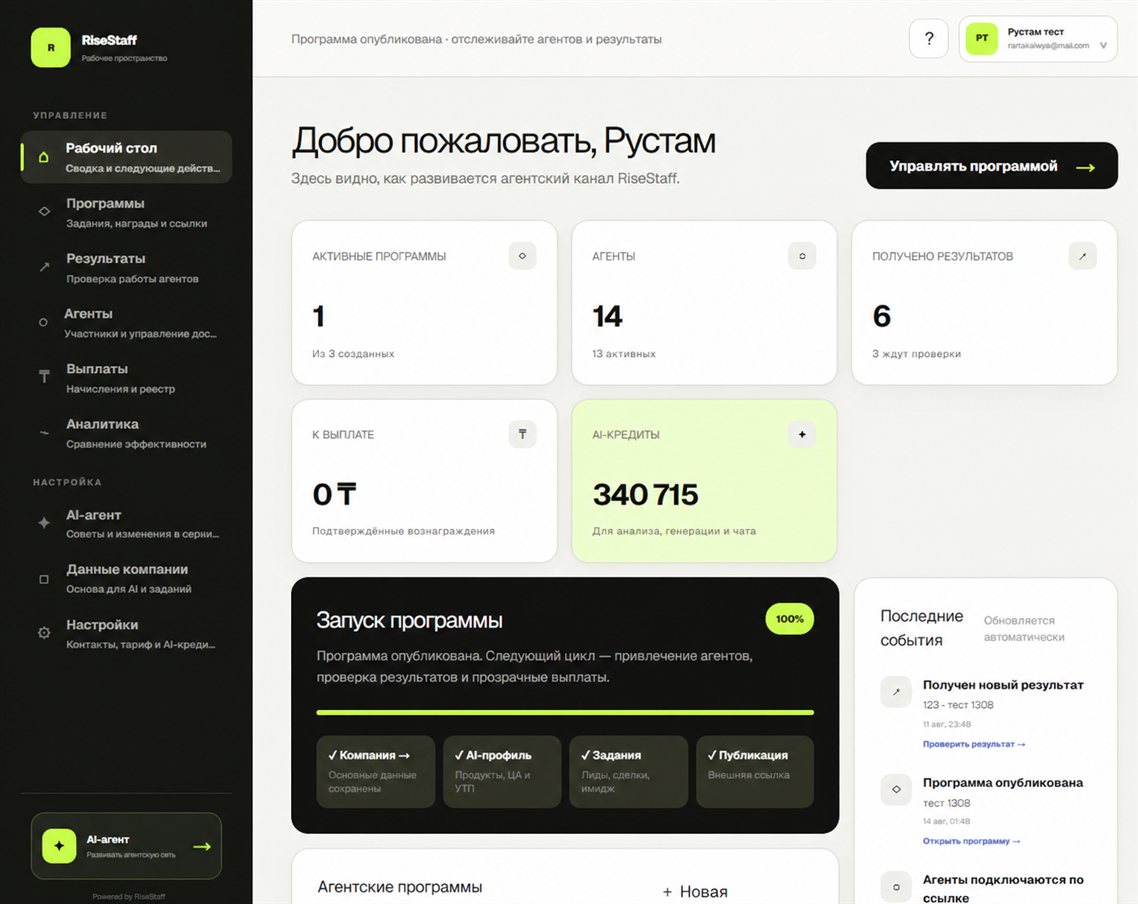Open the Настройки menu item
The width and height of the screenshot is (1138, 904).
point(126,633)
